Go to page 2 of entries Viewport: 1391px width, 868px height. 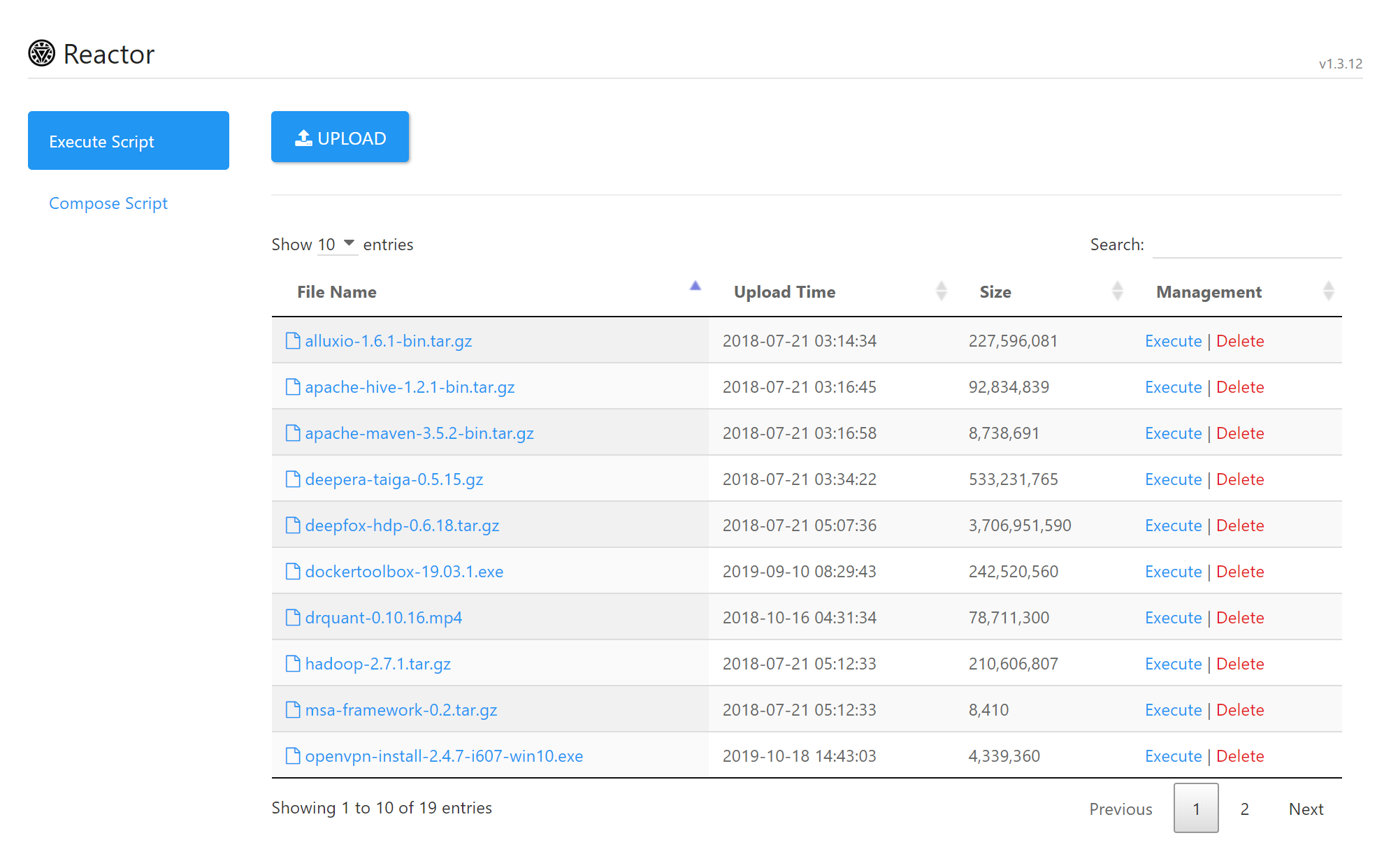coord(1244,809)
